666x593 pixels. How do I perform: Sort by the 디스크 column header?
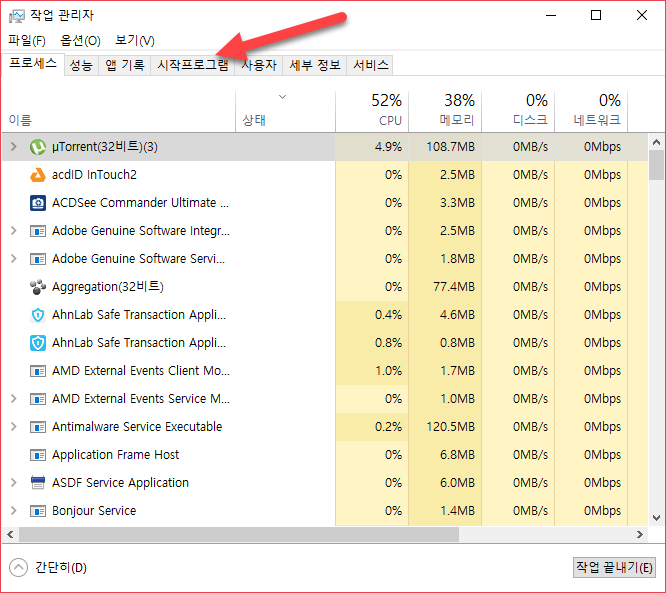coord(518,111)
